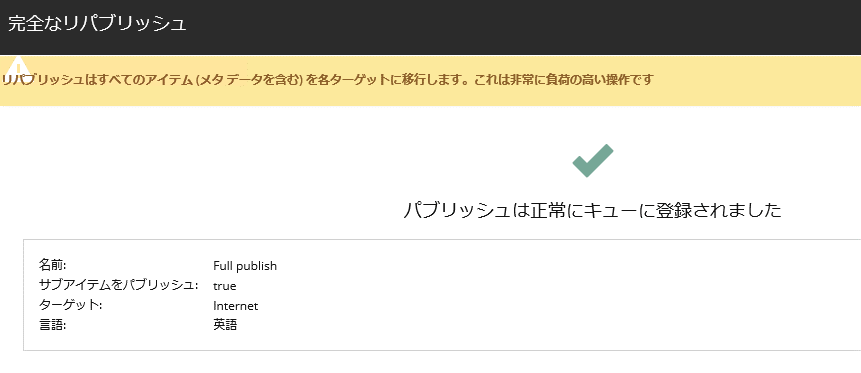The image size is (861, 373).
Task: Click the 言語 label
Action: coord(52,325)
